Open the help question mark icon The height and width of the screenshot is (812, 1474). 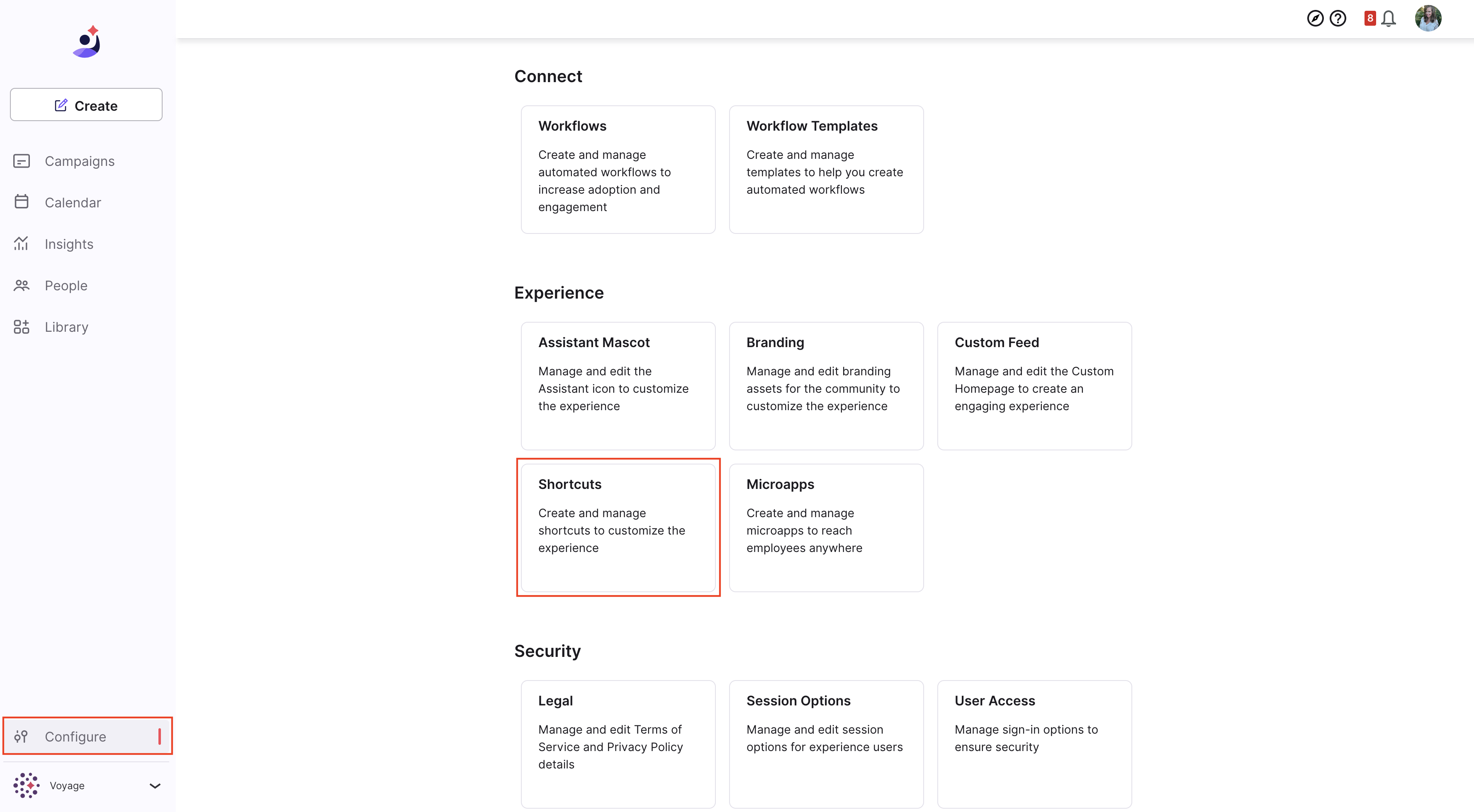point(1338,19)
